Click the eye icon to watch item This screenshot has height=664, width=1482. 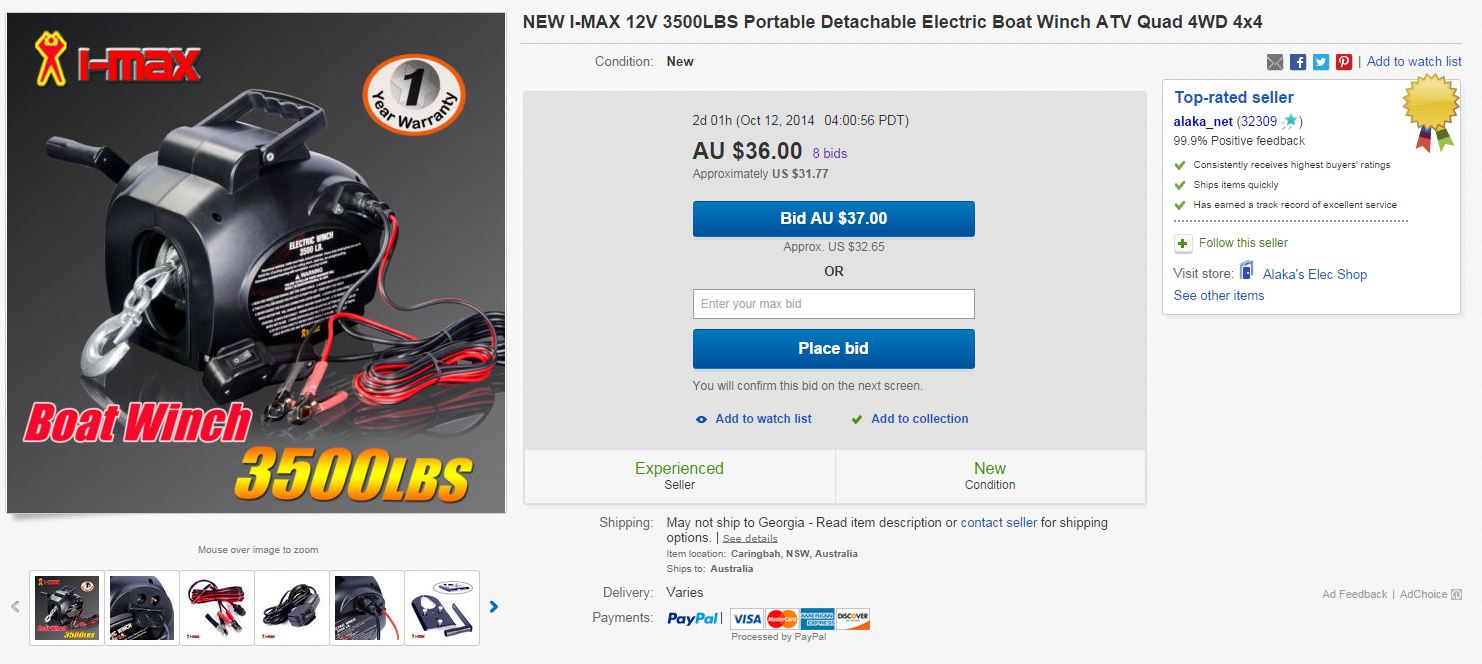[x=701, y=420]
